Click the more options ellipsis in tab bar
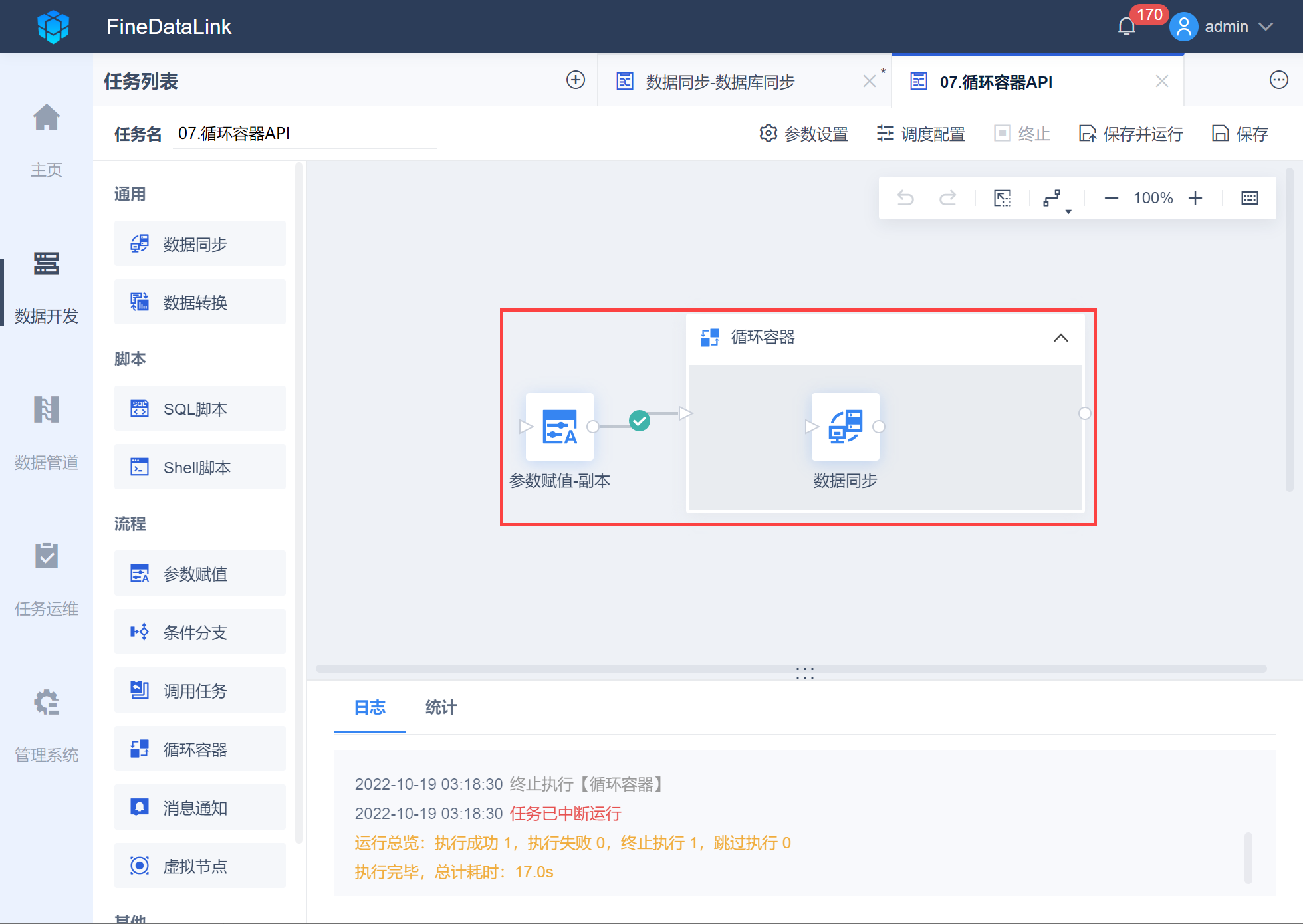This screenshot has height=924, width=1303. point(1278,80)
